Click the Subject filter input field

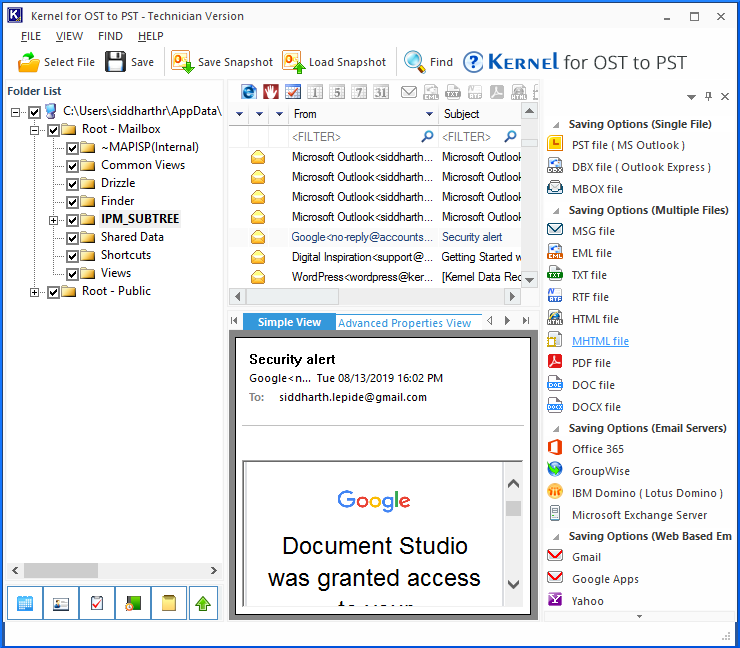click(x=471, y=136)
